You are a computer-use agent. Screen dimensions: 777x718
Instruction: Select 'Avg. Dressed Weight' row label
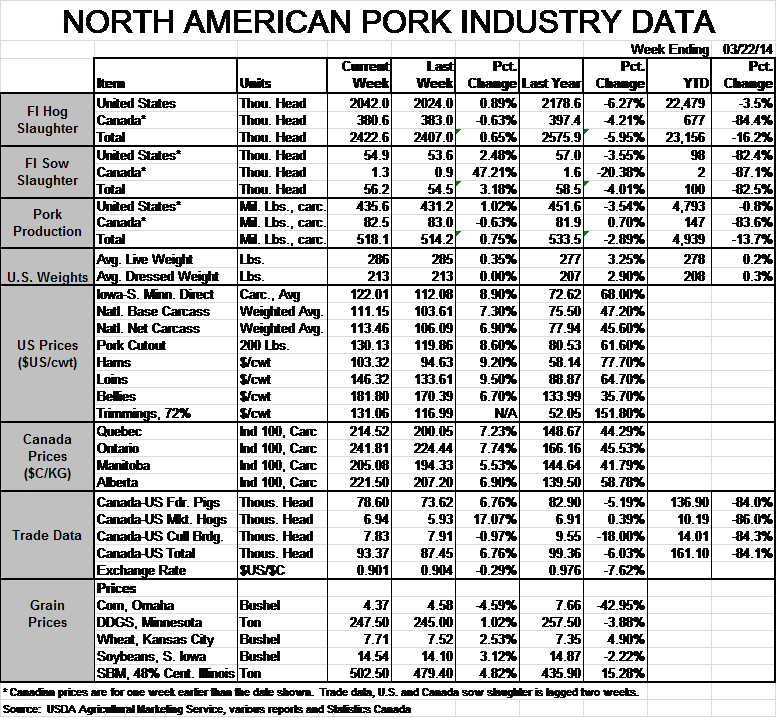[x=158, y=276]
